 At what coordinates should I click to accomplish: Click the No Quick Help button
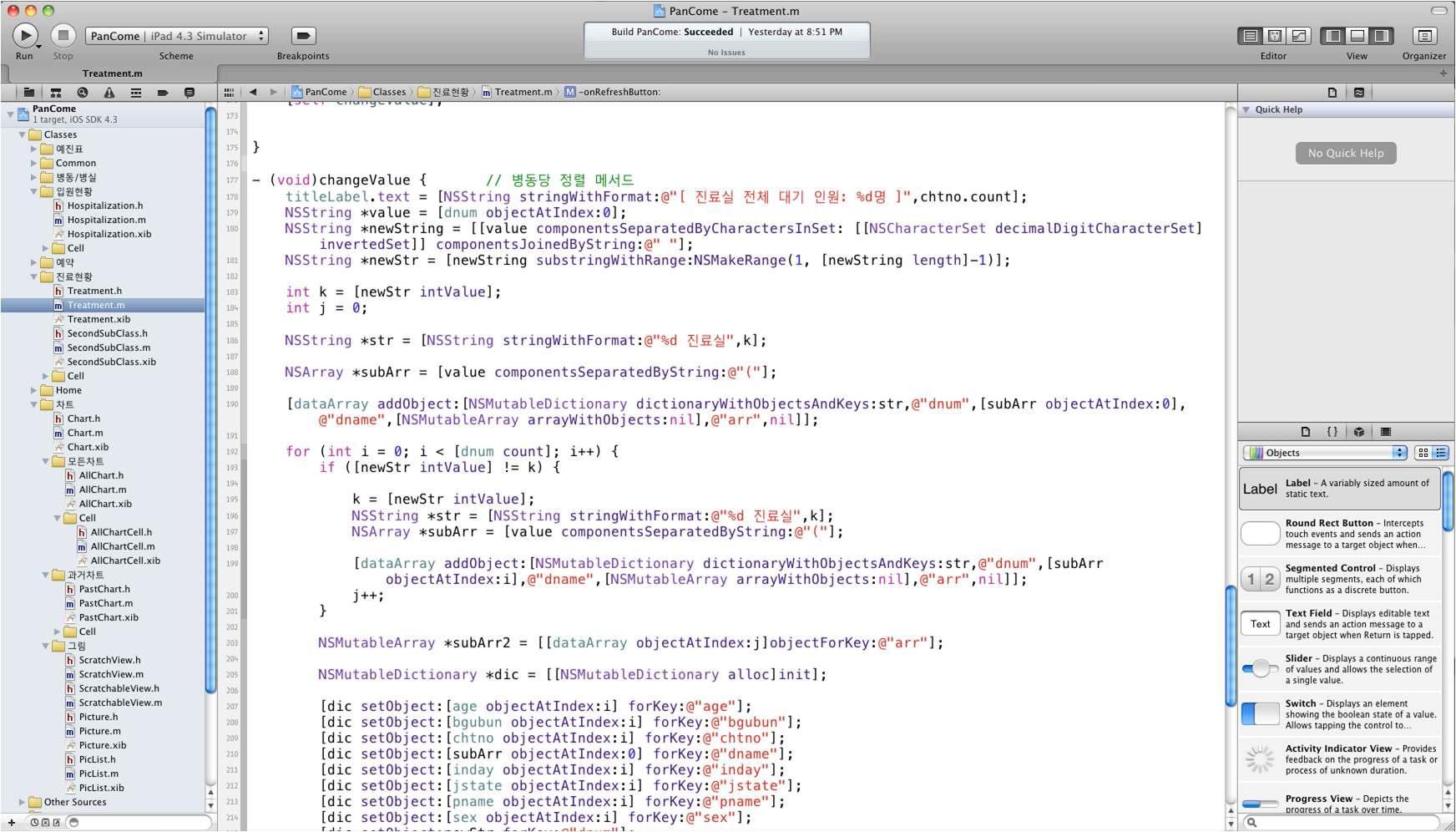1346,153
